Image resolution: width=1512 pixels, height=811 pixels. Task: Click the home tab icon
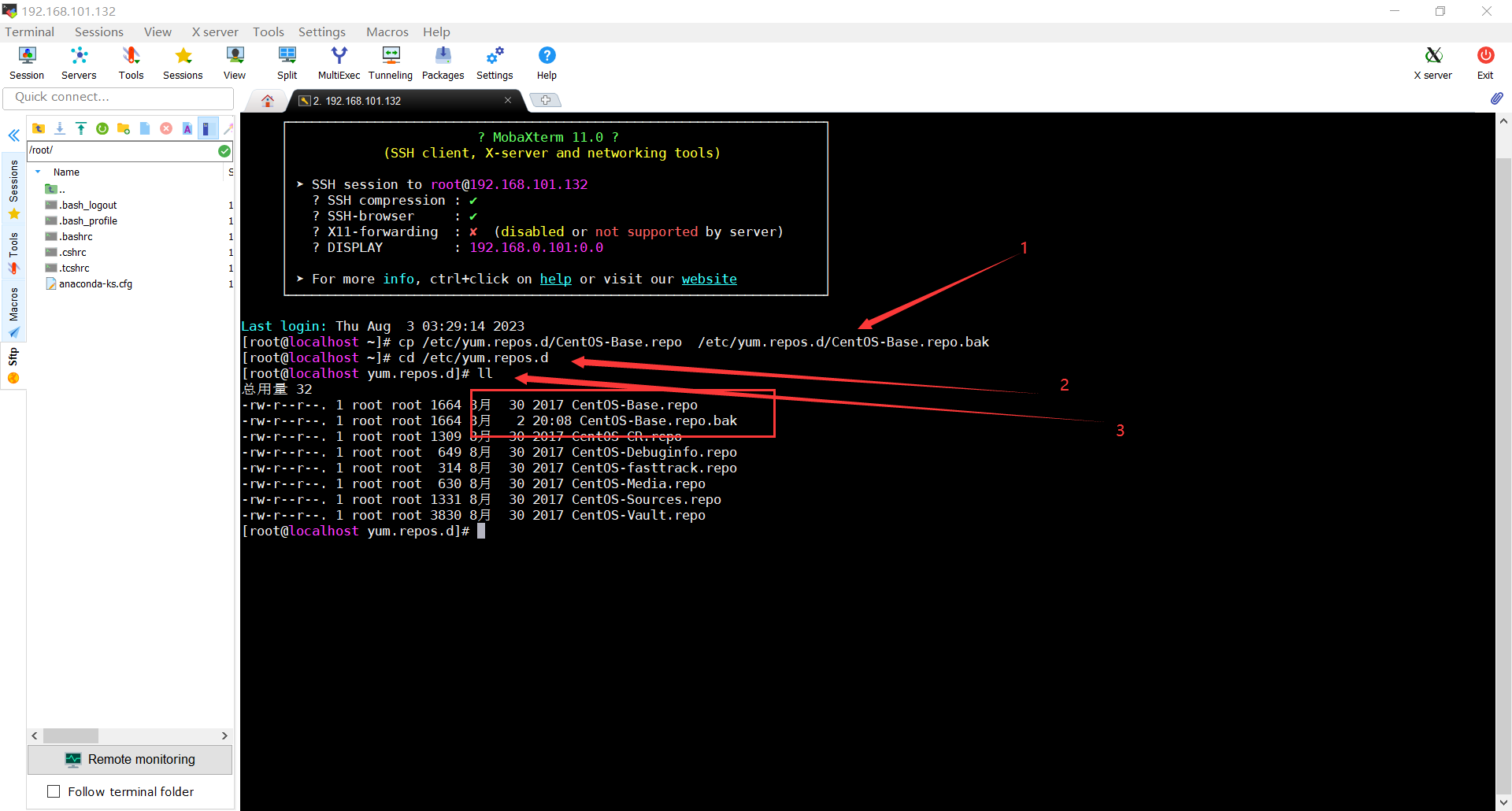[x=268, y=101]
